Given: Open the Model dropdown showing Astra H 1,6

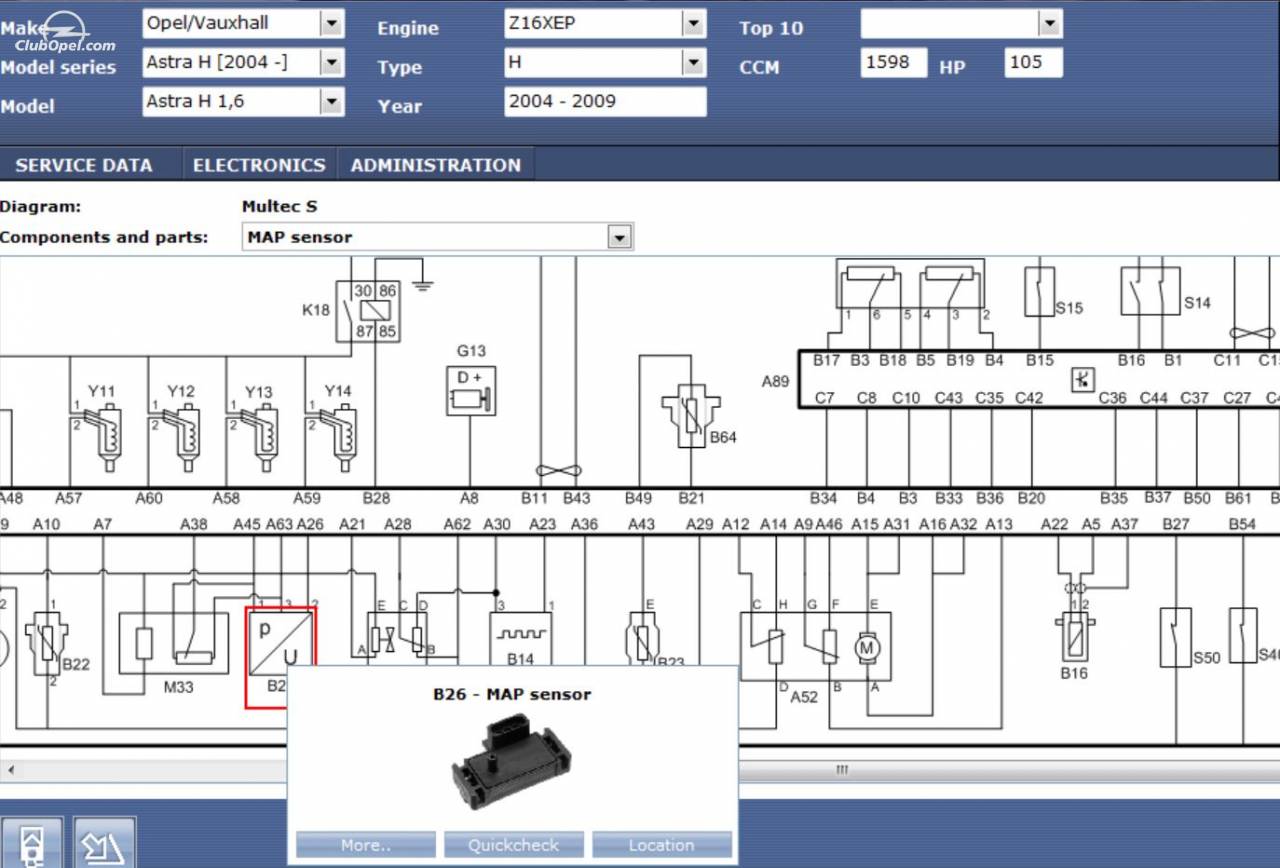Looking at the screenshot, I should (x=332, y=101).
